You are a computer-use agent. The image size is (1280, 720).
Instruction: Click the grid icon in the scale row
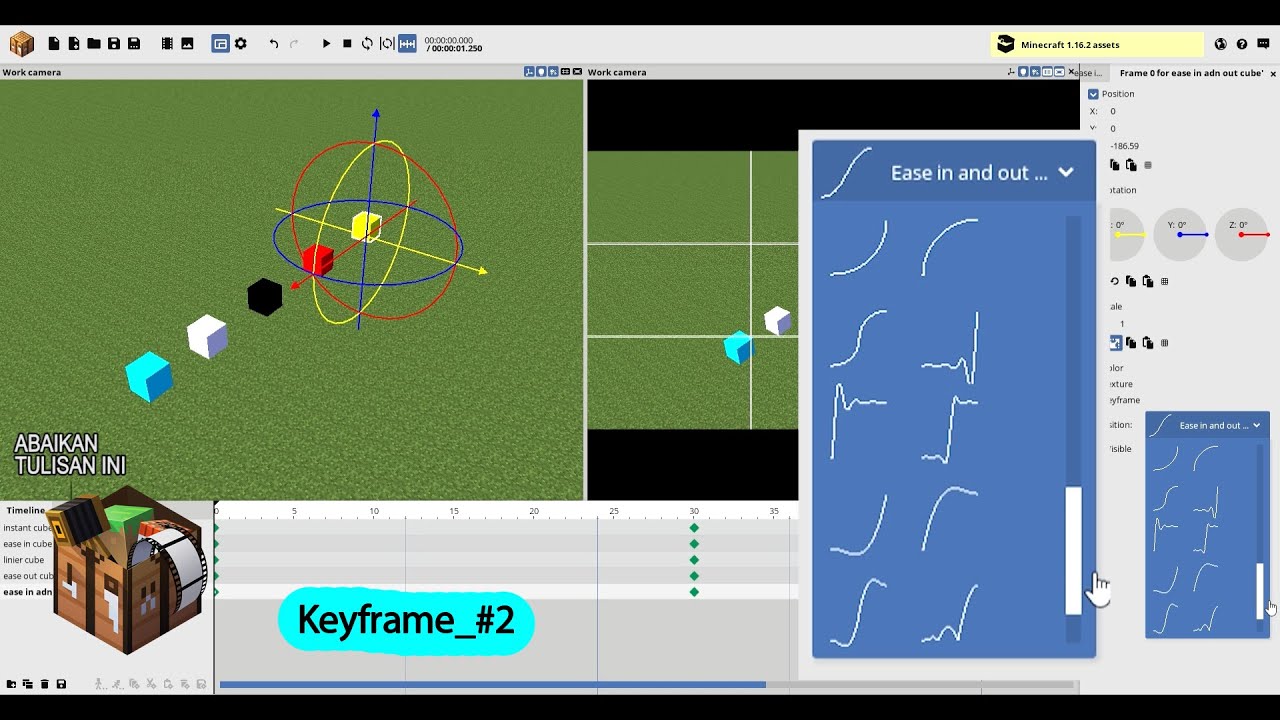click(x=1164, y=343)
